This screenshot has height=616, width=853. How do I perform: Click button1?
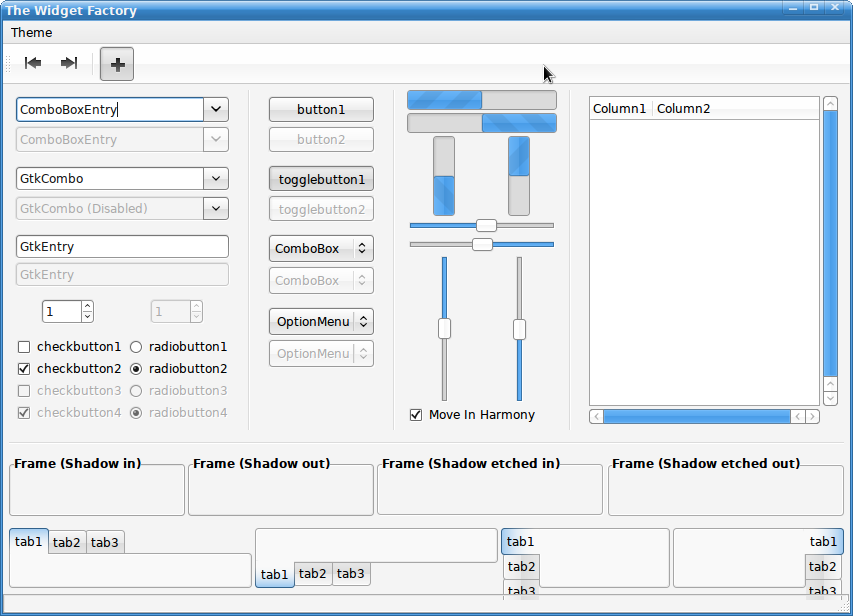pyautogui.click(x=322, y=109)
